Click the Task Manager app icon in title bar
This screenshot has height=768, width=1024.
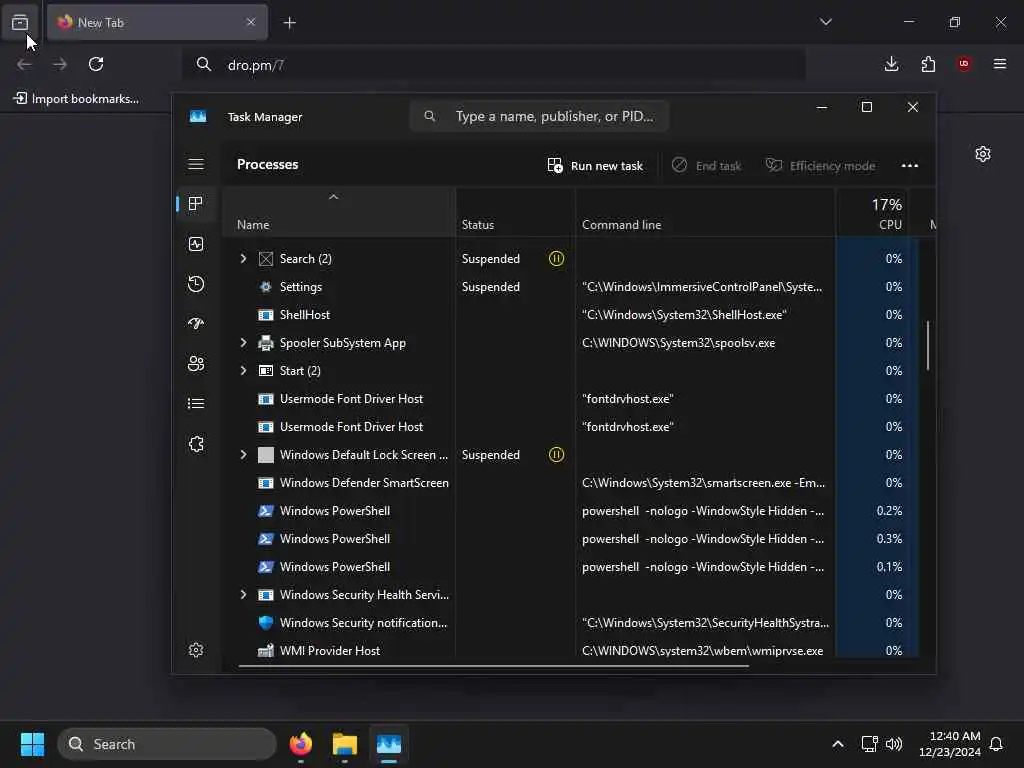coord(198,116)
